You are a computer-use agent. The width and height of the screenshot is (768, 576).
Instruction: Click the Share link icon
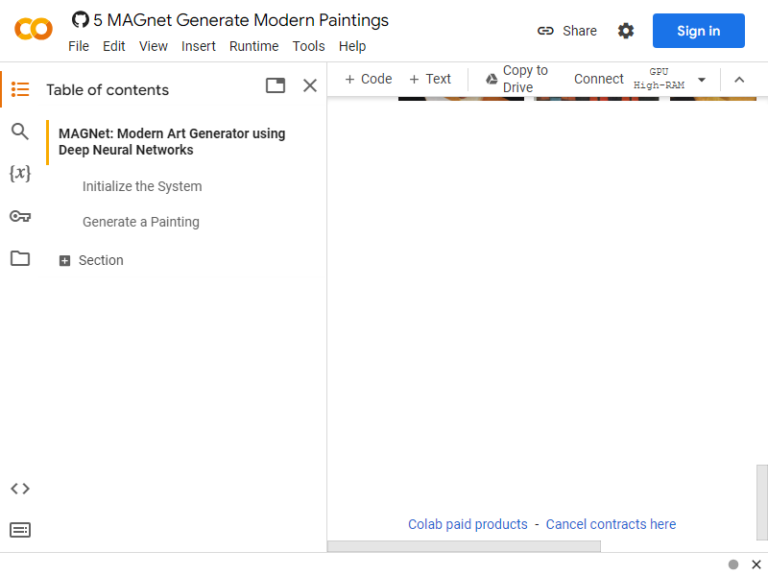(x=545, y=31)
